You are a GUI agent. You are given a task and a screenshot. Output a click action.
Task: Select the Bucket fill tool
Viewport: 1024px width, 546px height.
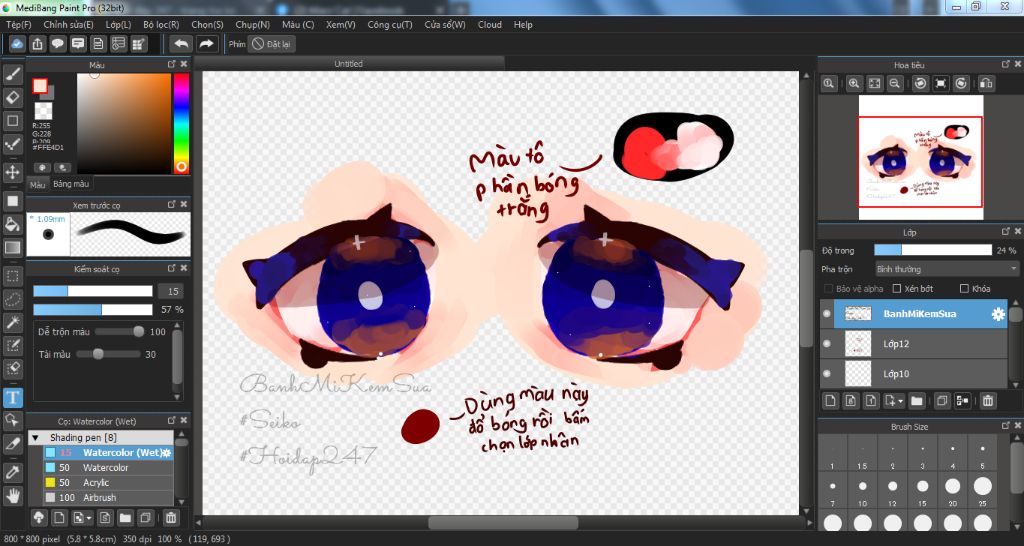(13, 224)
